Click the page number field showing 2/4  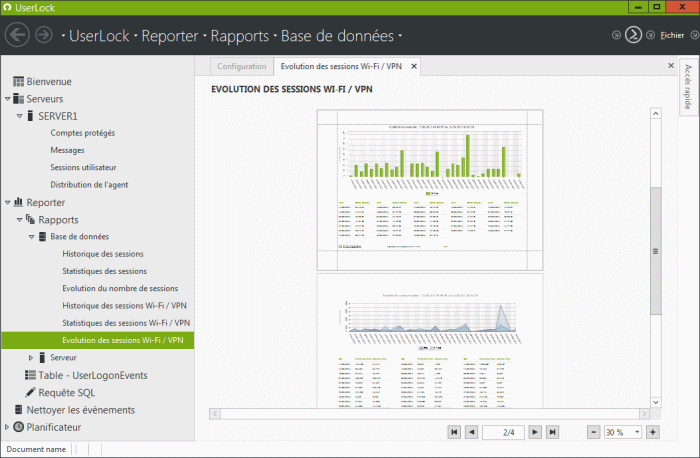503,432
